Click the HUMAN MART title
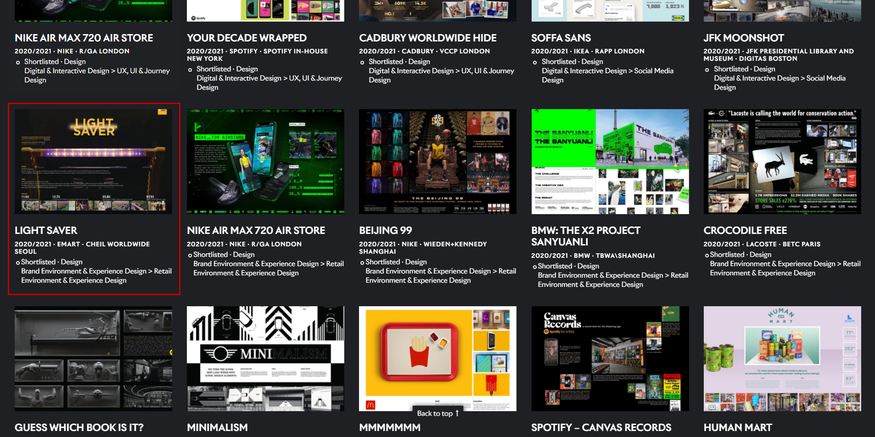875x437 pixels. (738, 428)
